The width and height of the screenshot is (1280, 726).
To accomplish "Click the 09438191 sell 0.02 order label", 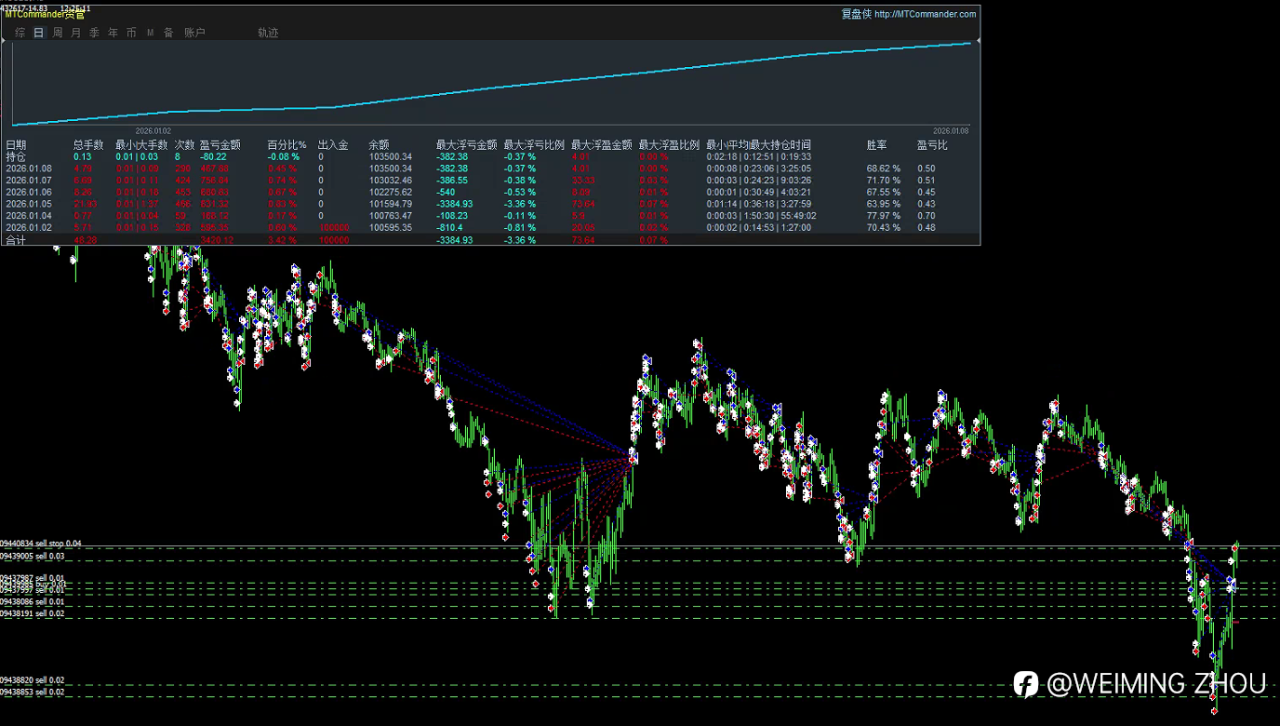I will [32, 613].
